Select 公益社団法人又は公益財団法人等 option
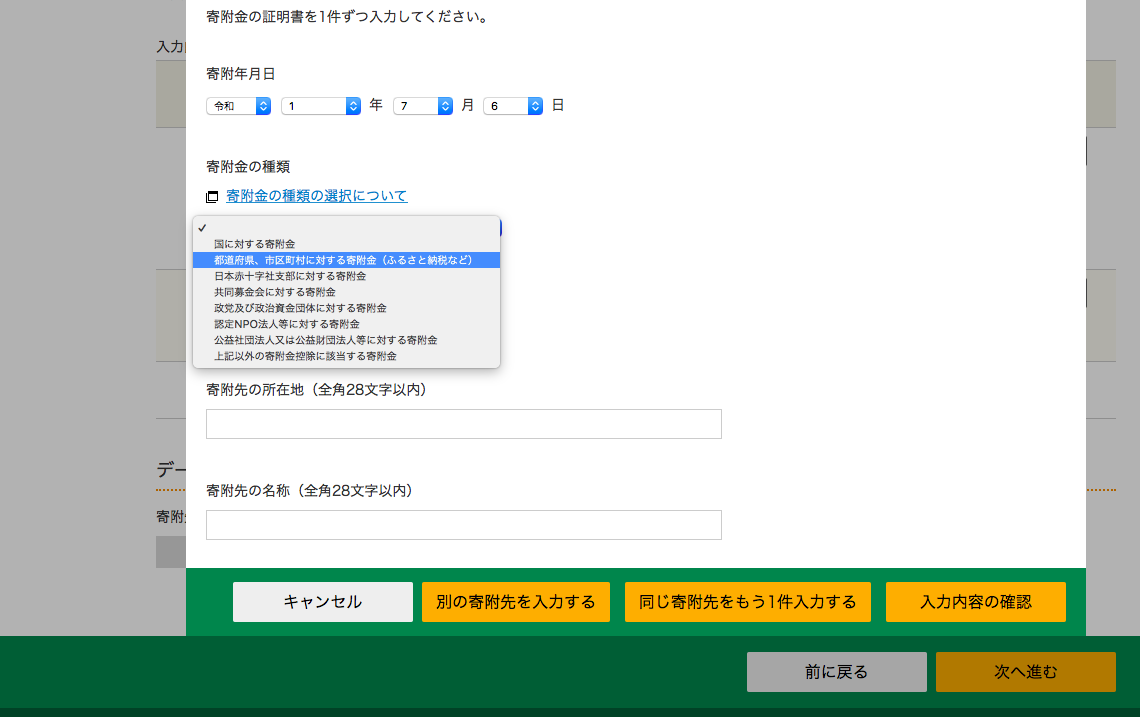The width and height of the screenshot is (1140, 717). [325, 339]
